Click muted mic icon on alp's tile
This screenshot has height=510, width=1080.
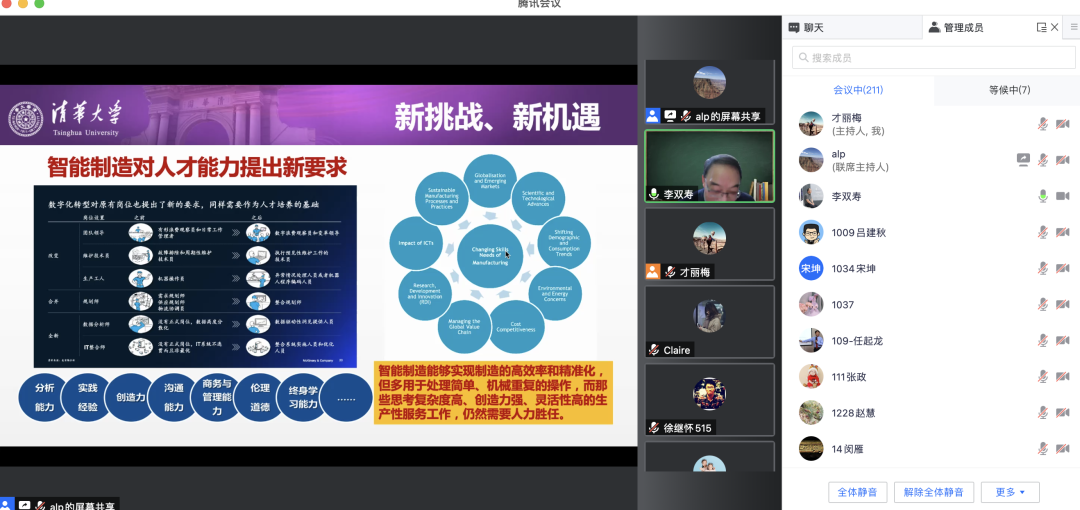click(x=685, y=116)
